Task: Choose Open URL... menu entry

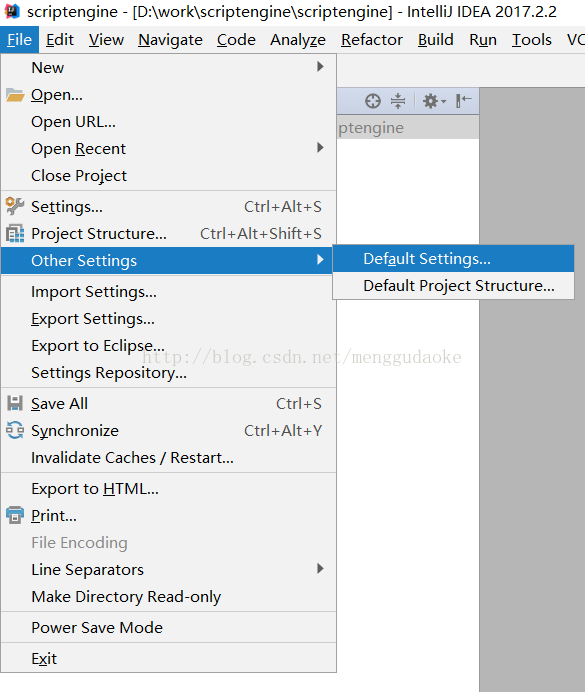Action: pyautogui.click(x=169, y=122)
